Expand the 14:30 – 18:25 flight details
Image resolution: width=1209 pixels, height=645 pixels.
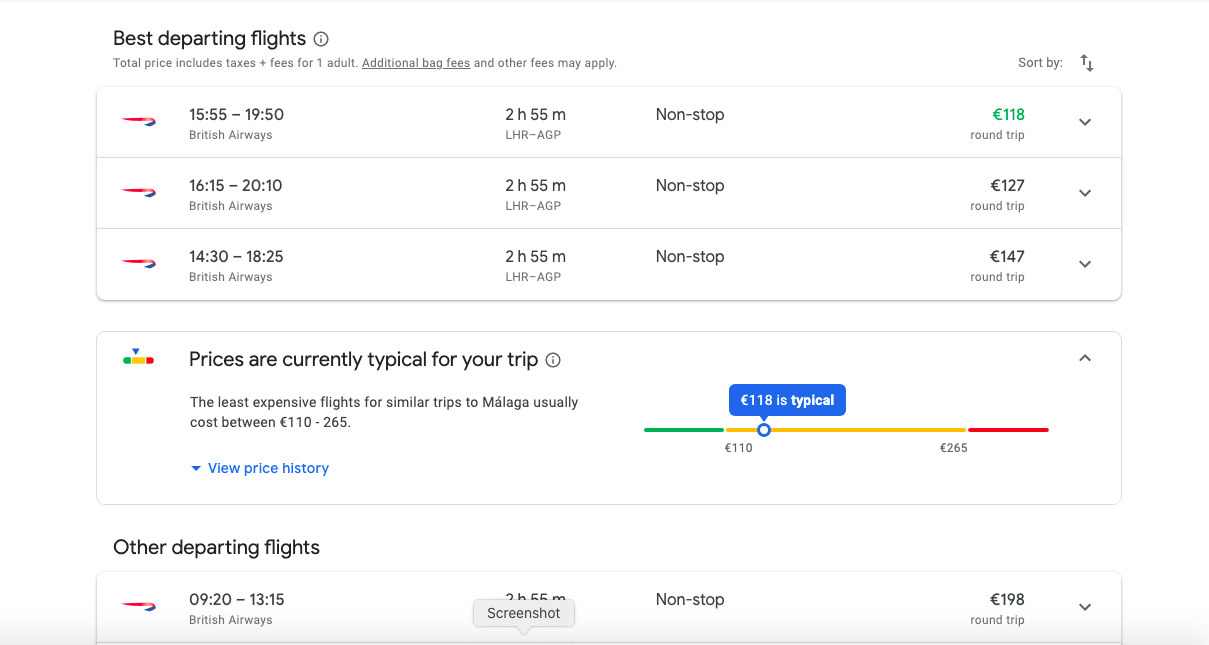[x=1085, y=264]
